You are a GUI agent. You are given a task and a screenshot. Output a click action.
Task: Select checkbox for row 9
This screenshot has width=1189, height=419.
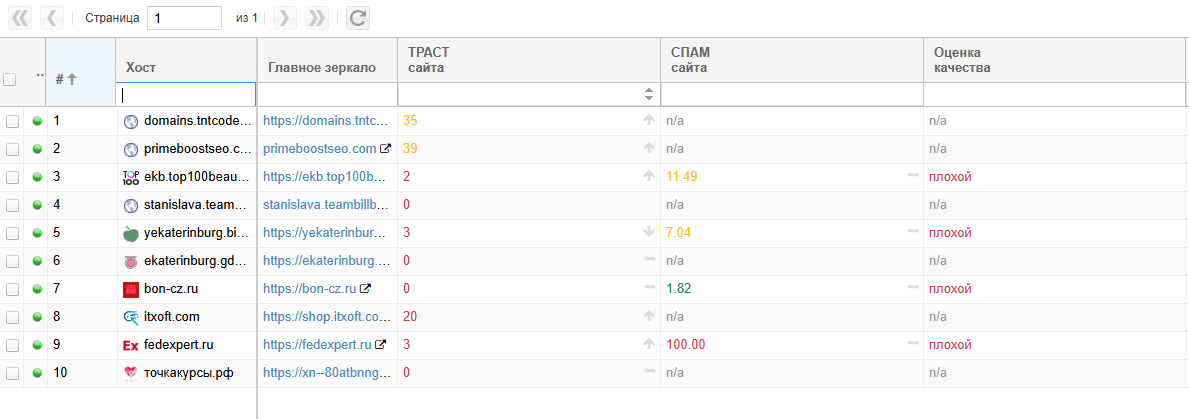pos(12,345)
